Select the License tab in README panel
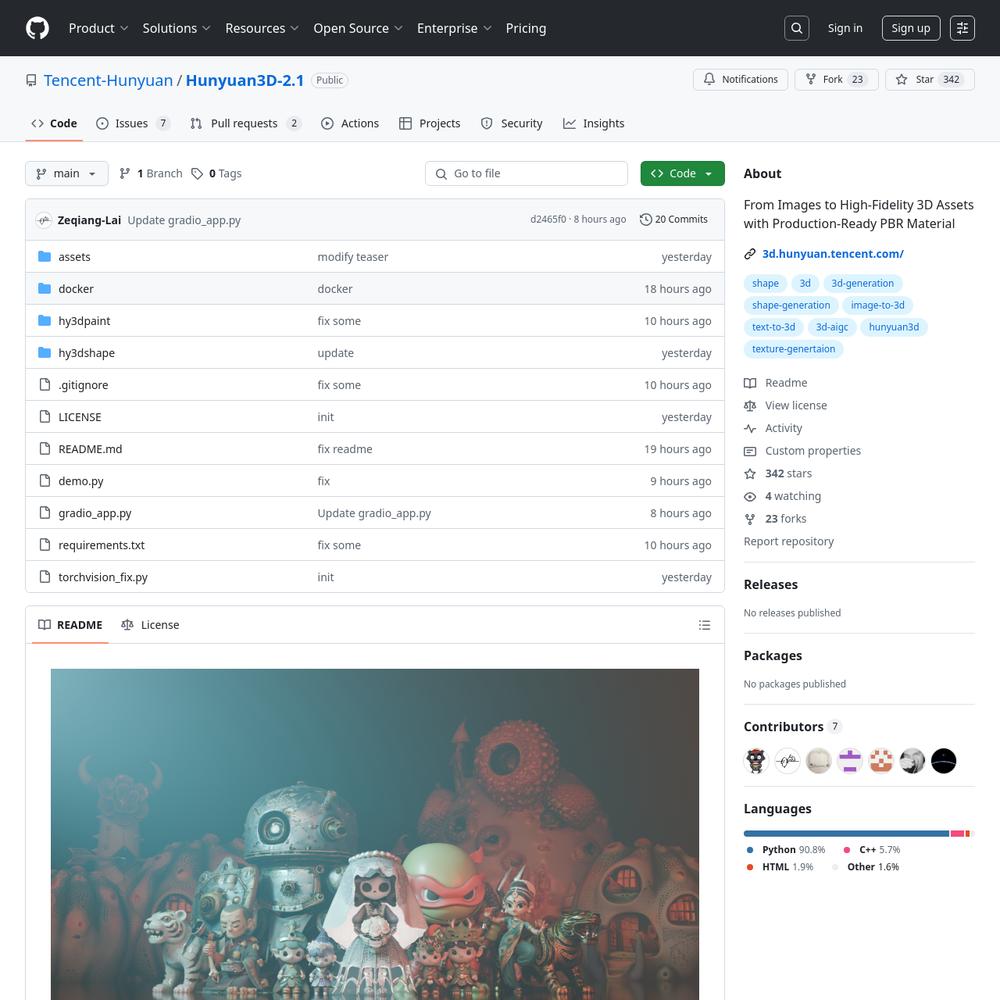 click(x=150, y=625)
